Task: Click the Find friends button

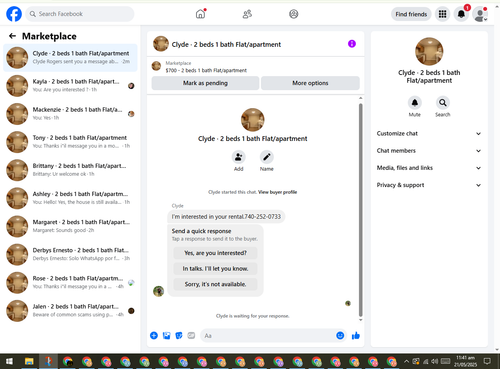Action: [x=411, y=14]
